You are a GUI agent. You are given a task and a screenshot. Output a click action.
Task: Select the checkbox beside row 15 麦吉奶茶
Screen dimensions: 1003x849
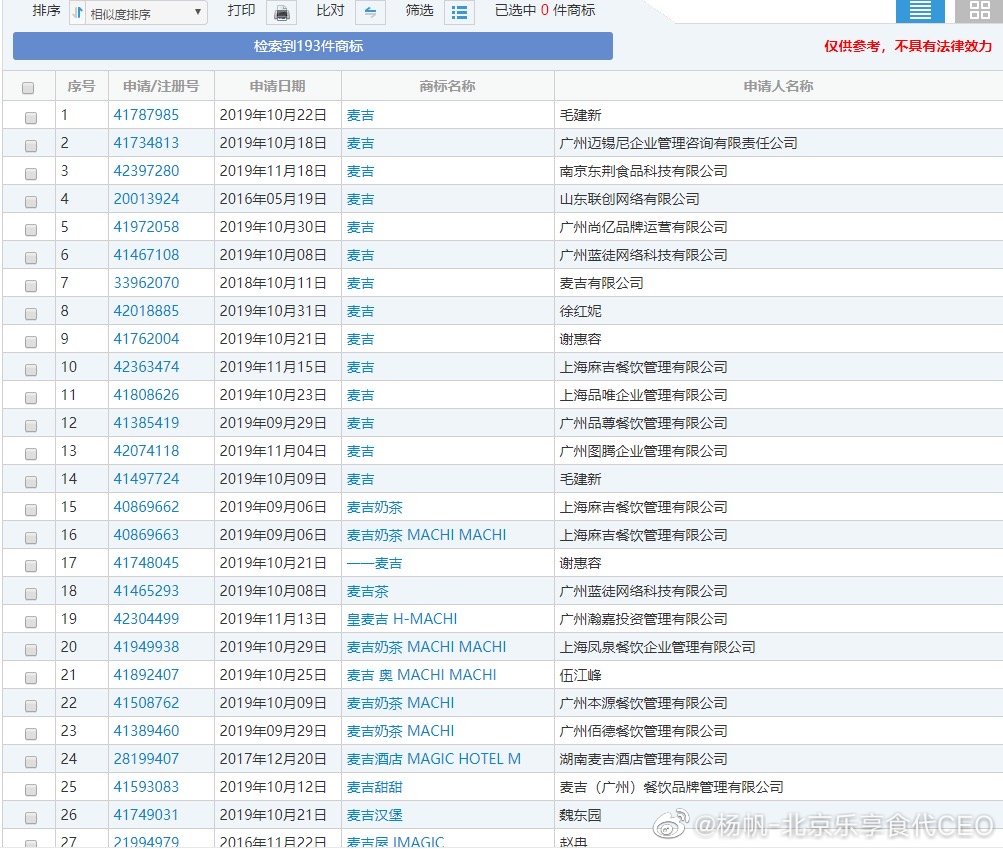point(30,509)
